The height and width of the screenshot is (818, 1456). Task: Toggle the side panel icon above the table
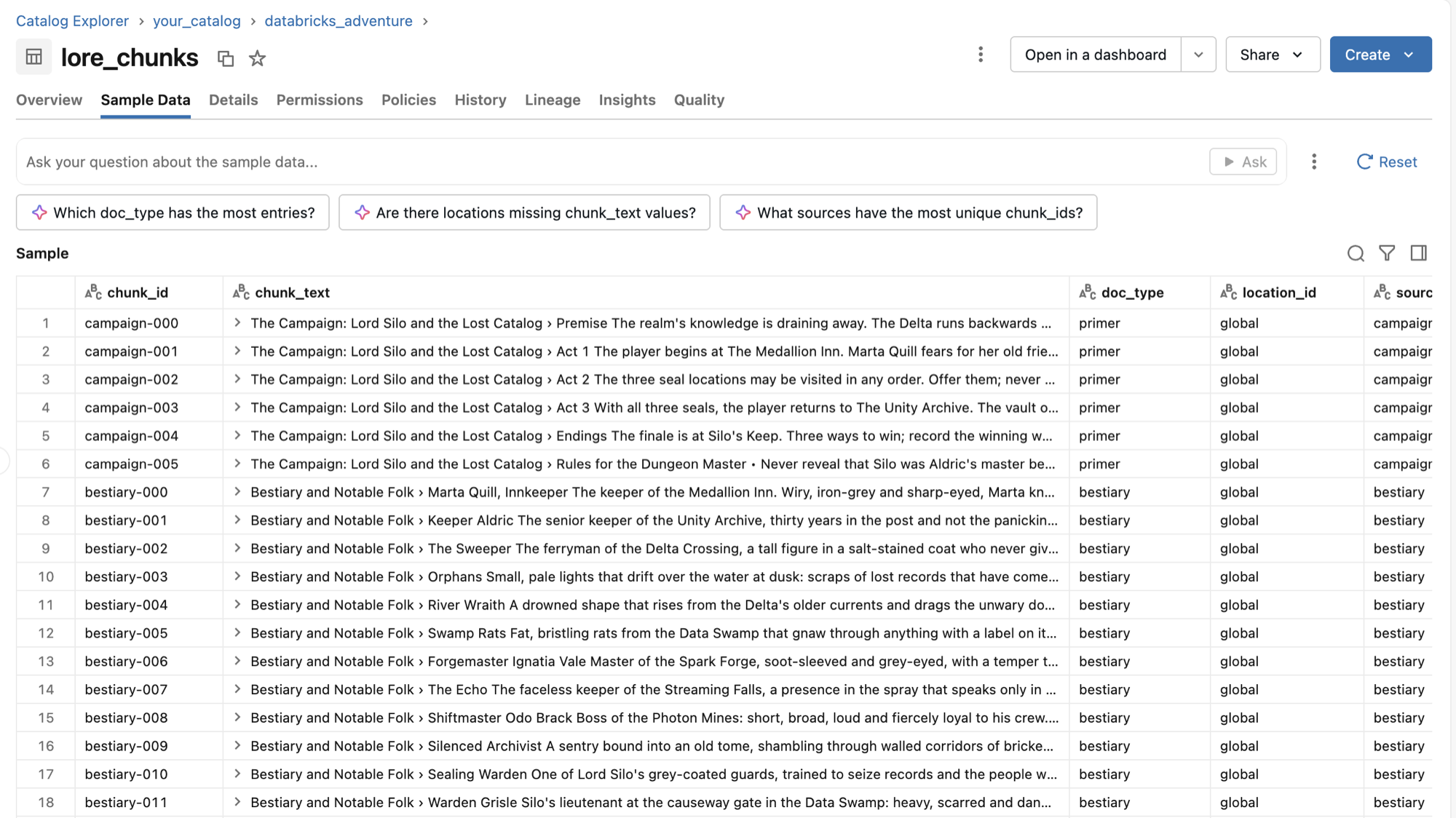tap(1418, 253)
